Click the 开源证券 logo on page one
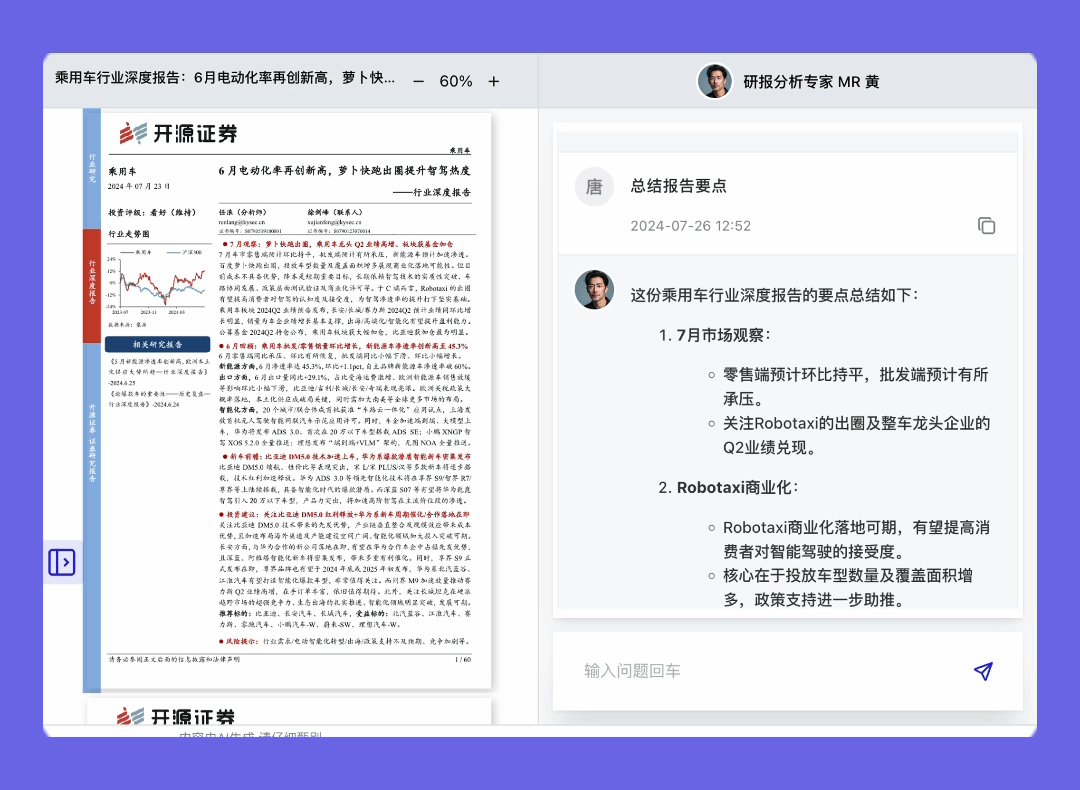 [178, 133]
